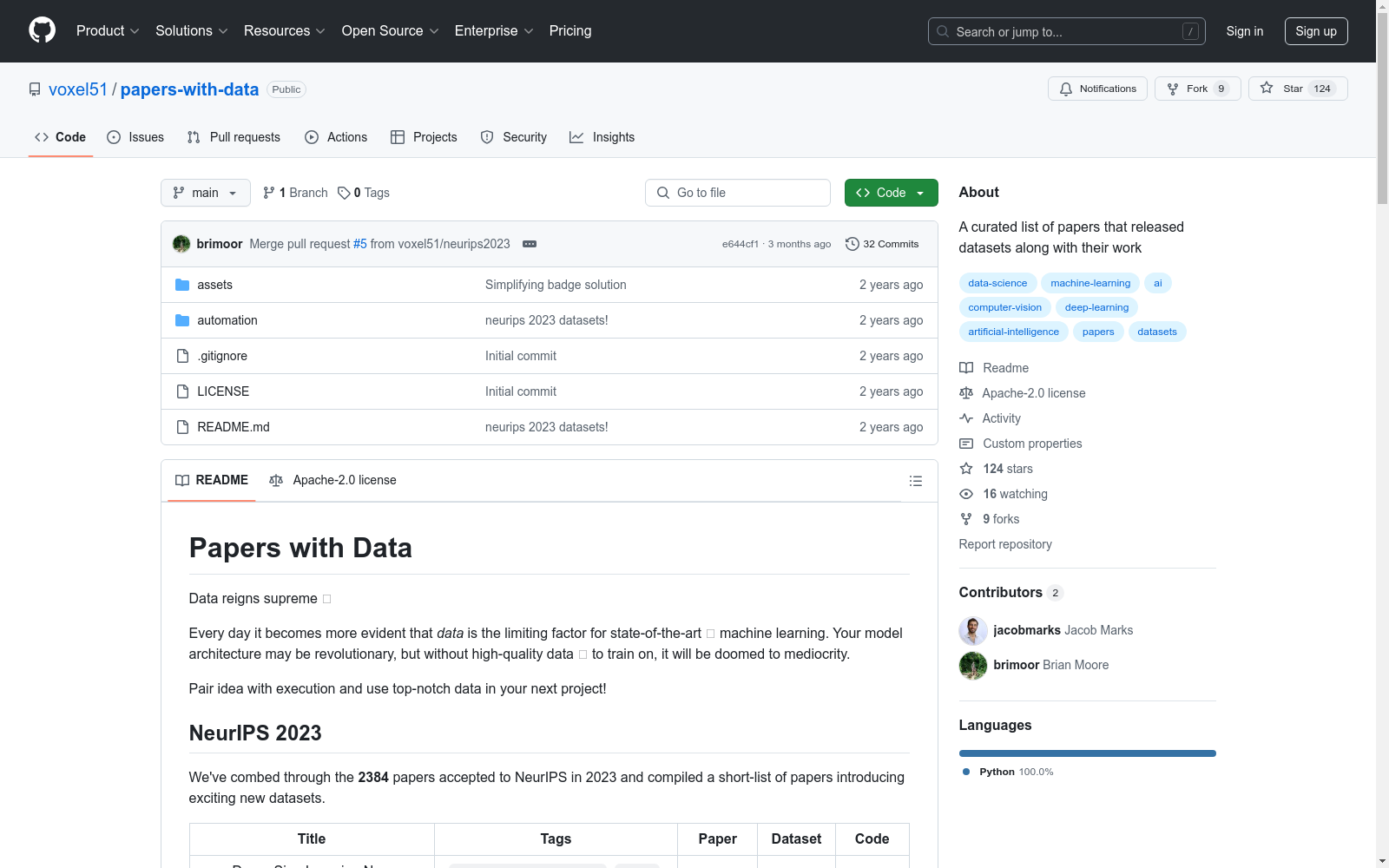Click the data-science topic tag
Image resolution: width=1389 pixels, height=868 pixels.
pos(997,283)
